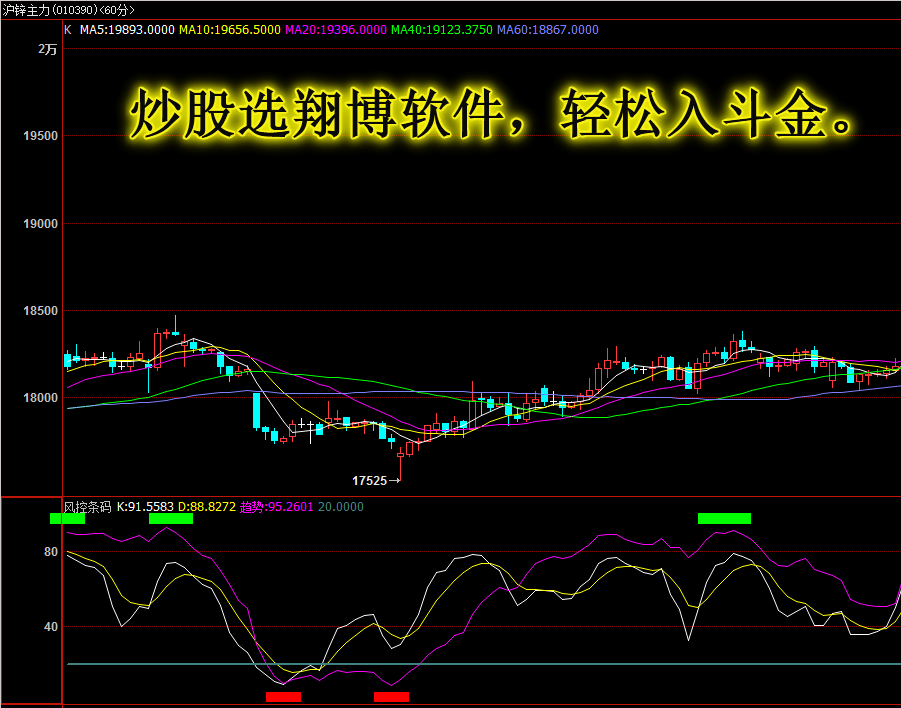Select the 19000 price axis label
The height and width of the screenshot is (708, 901).
[40, 224]
